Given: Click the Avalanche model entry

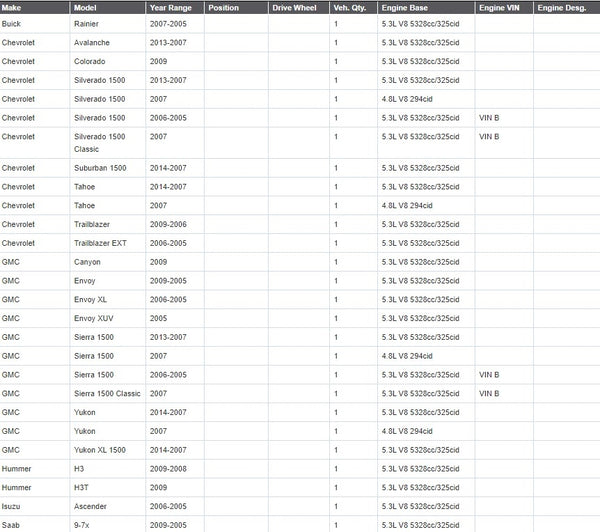Looking at the screenshot, I should coord(91,43).
